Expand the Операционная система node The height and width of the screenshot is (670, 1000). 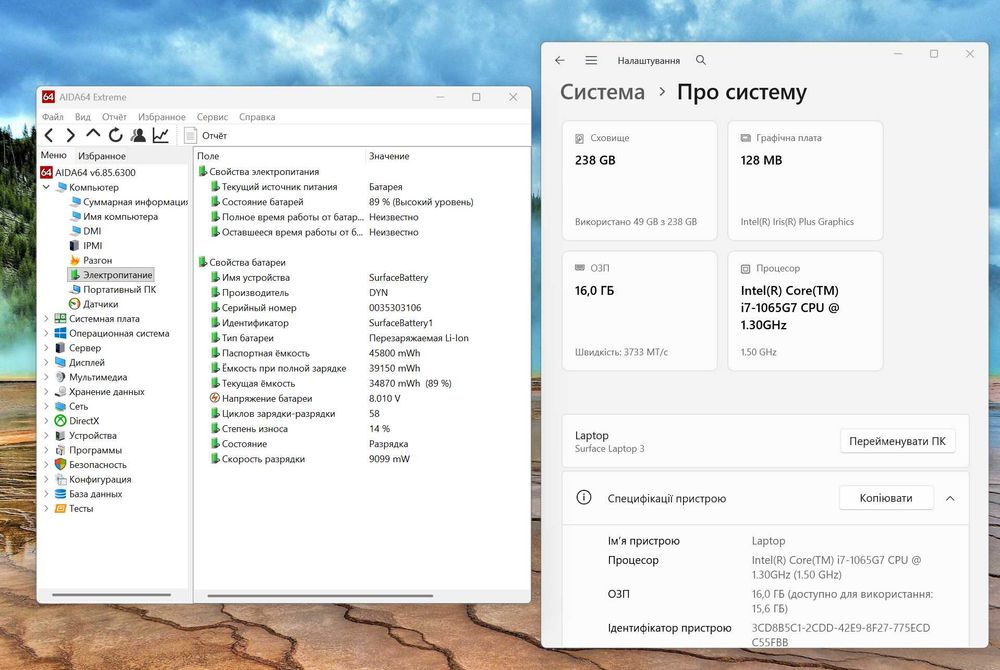tap(46, 333)
